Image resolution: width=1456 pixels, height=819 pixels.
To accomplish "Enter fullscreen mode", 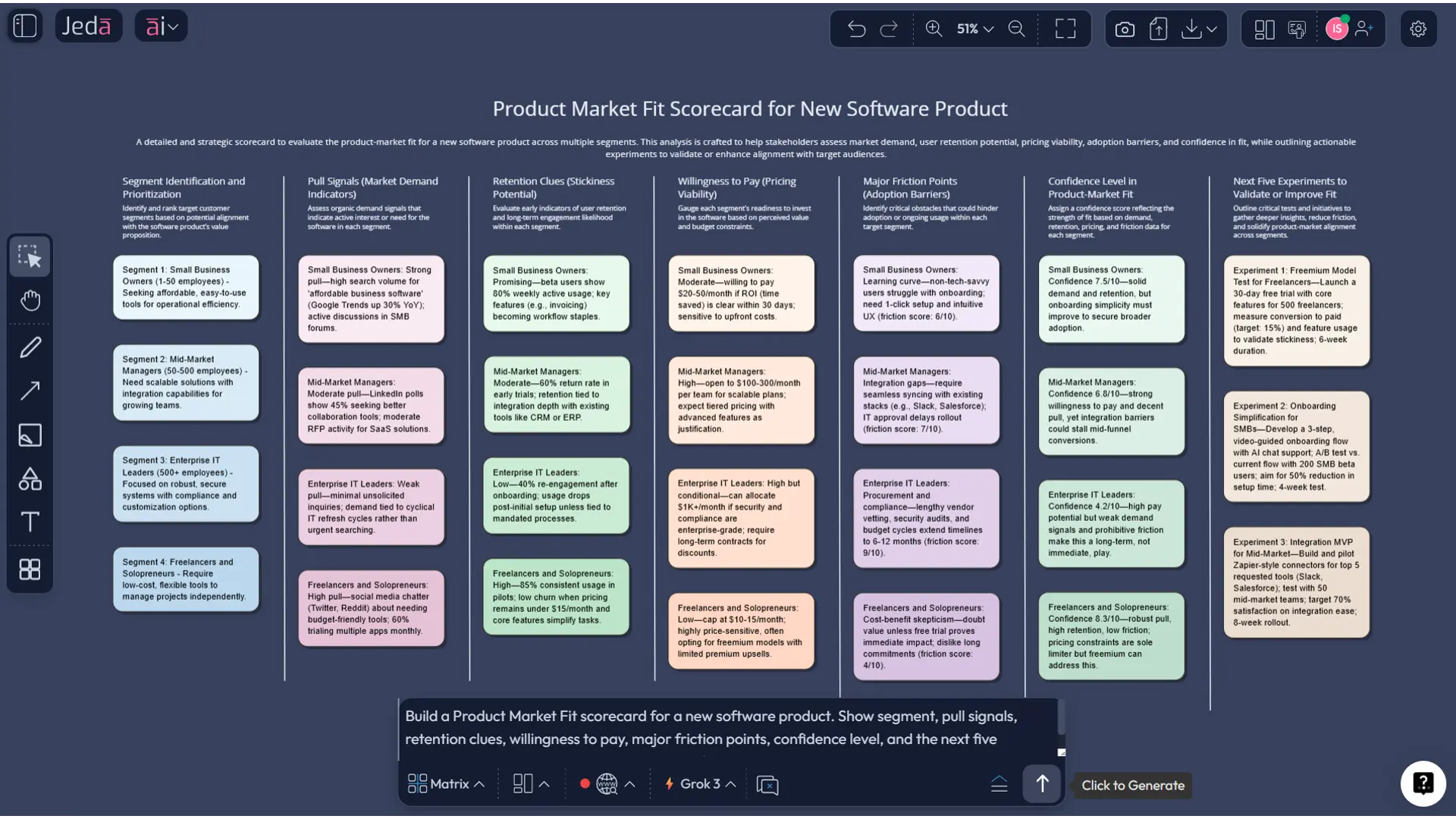I will point(1065,29).
